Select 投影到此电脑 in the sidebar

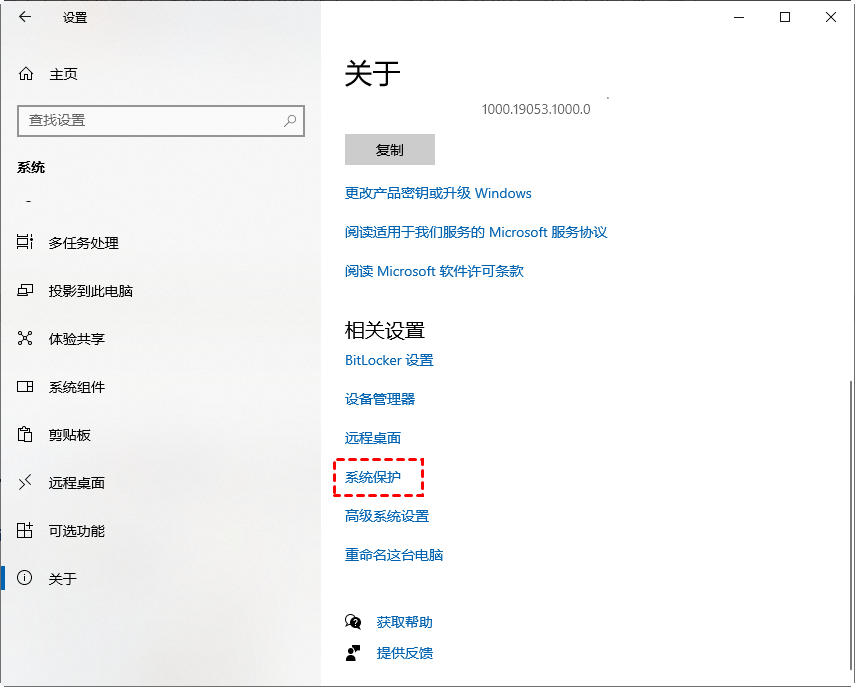91,291
